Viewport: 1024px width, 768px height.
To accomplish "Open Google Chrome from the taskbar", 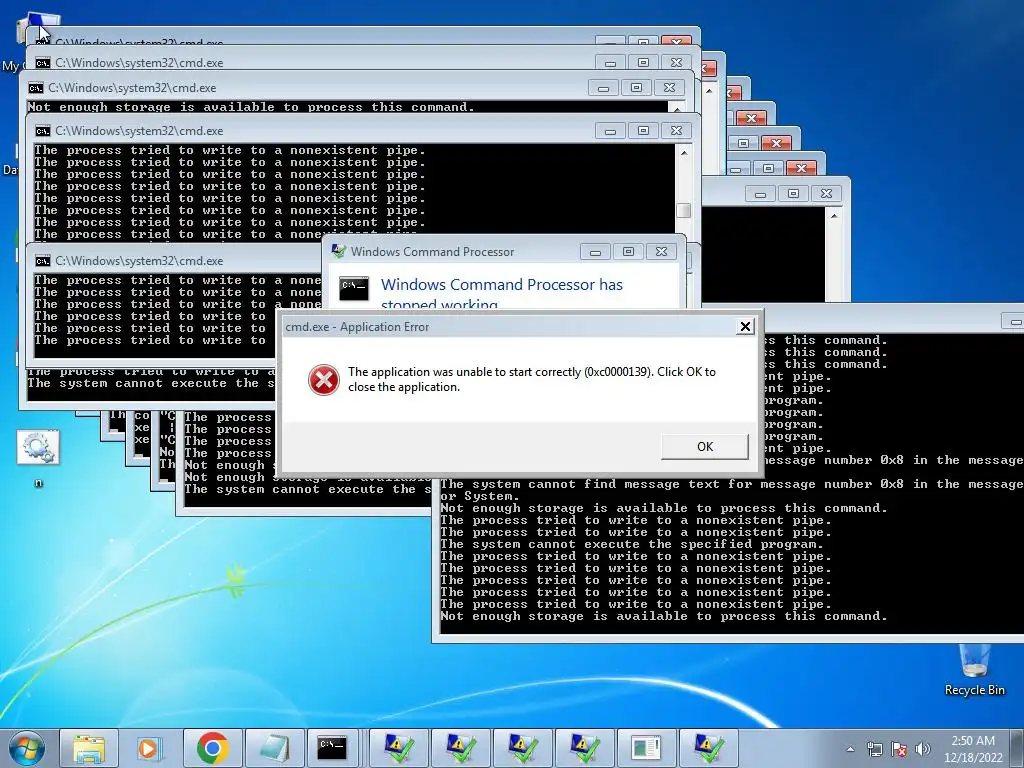I will point(212,748).
